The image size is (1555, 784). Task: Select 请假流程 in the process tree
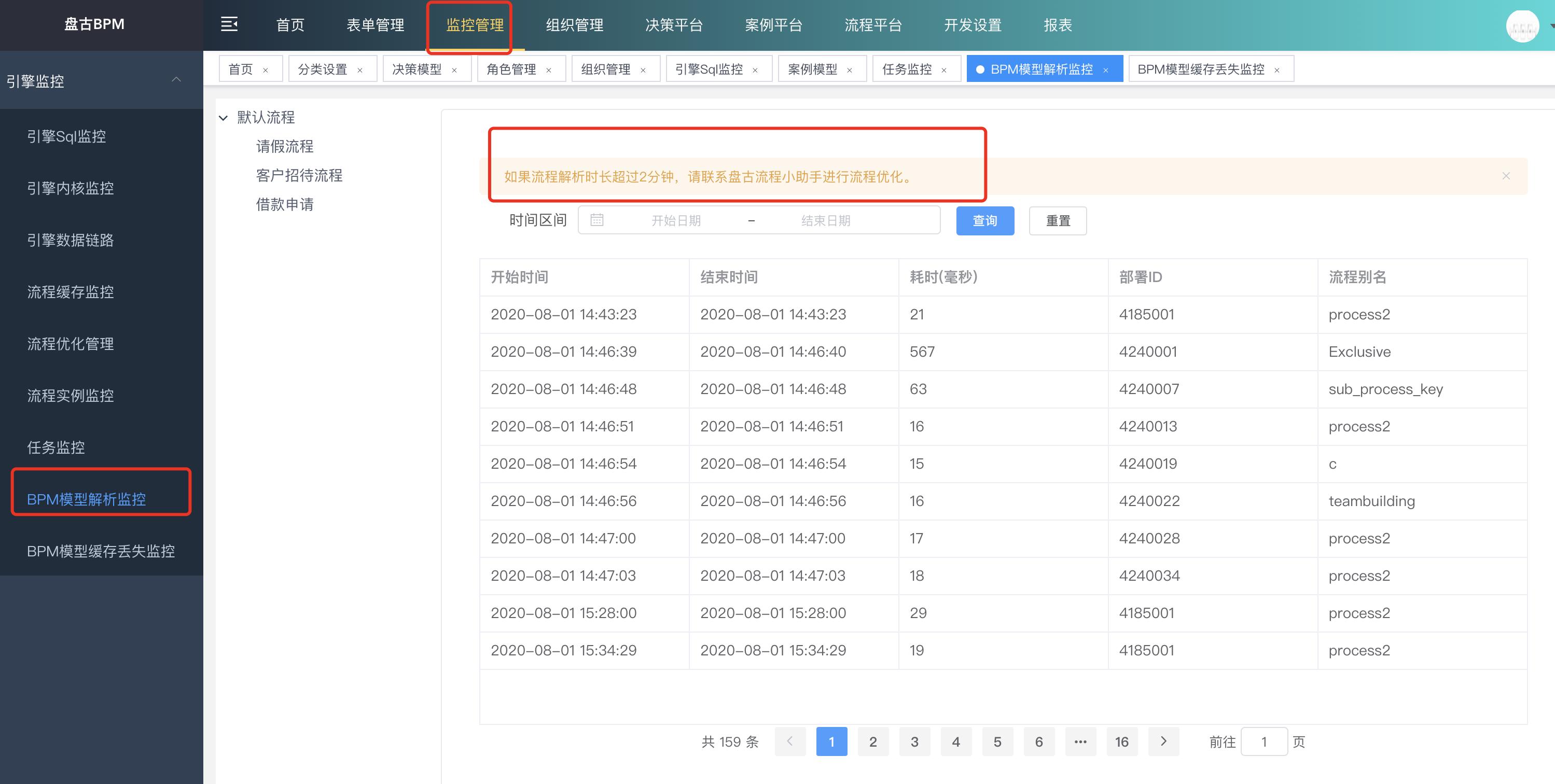click(284, 146)
